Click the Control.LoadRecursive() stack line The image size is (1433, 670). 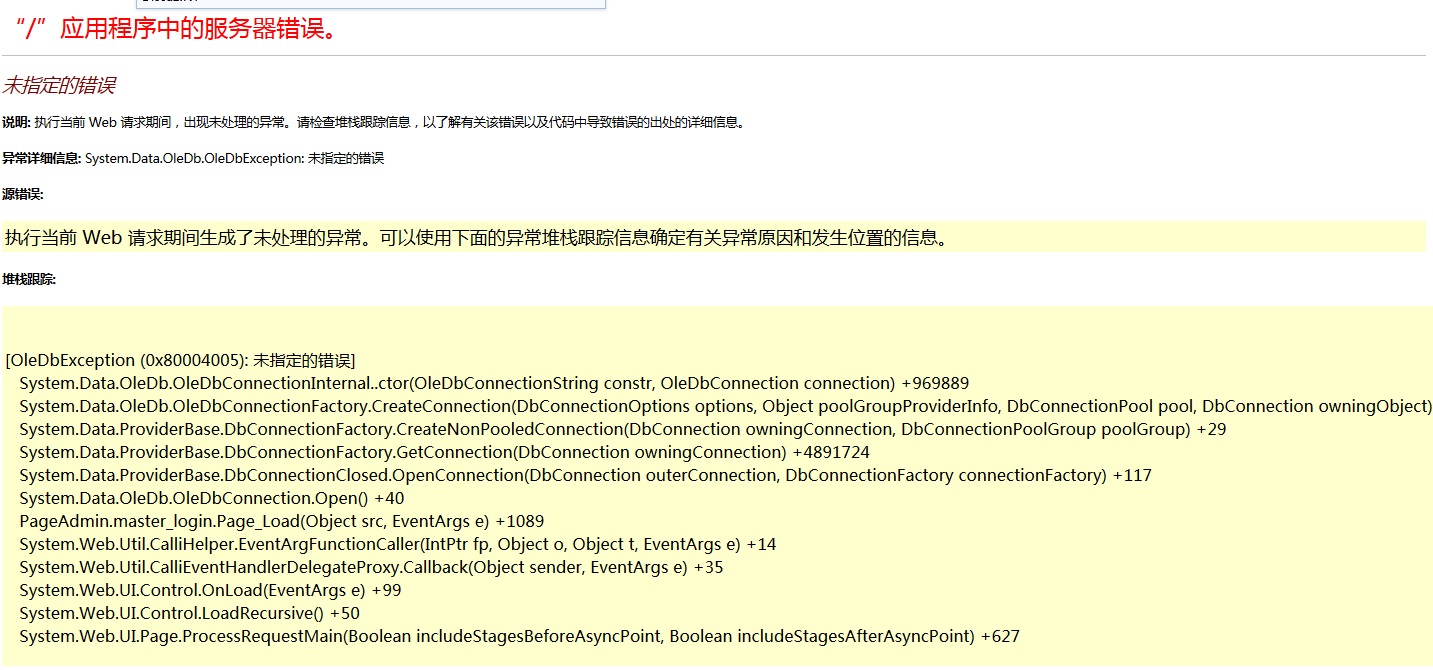pyautogui.click(x=189, y=613)
